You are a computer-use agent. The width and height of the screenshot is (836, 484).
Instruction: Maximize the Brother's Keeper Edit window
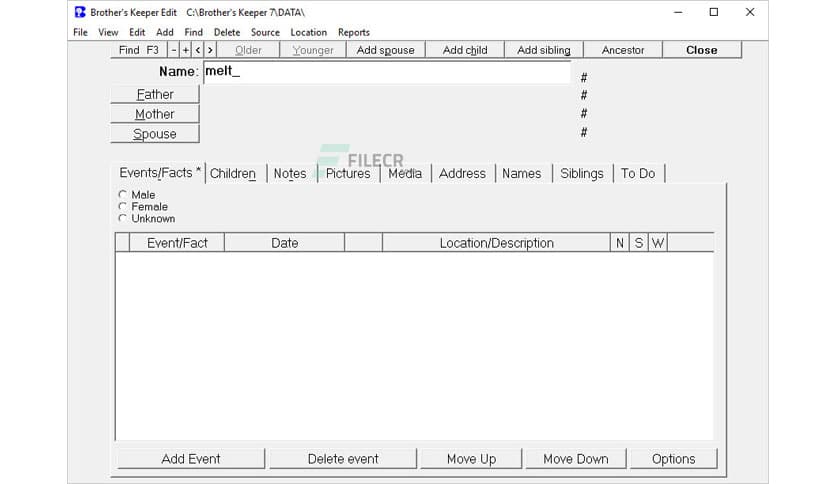point(714,12)
